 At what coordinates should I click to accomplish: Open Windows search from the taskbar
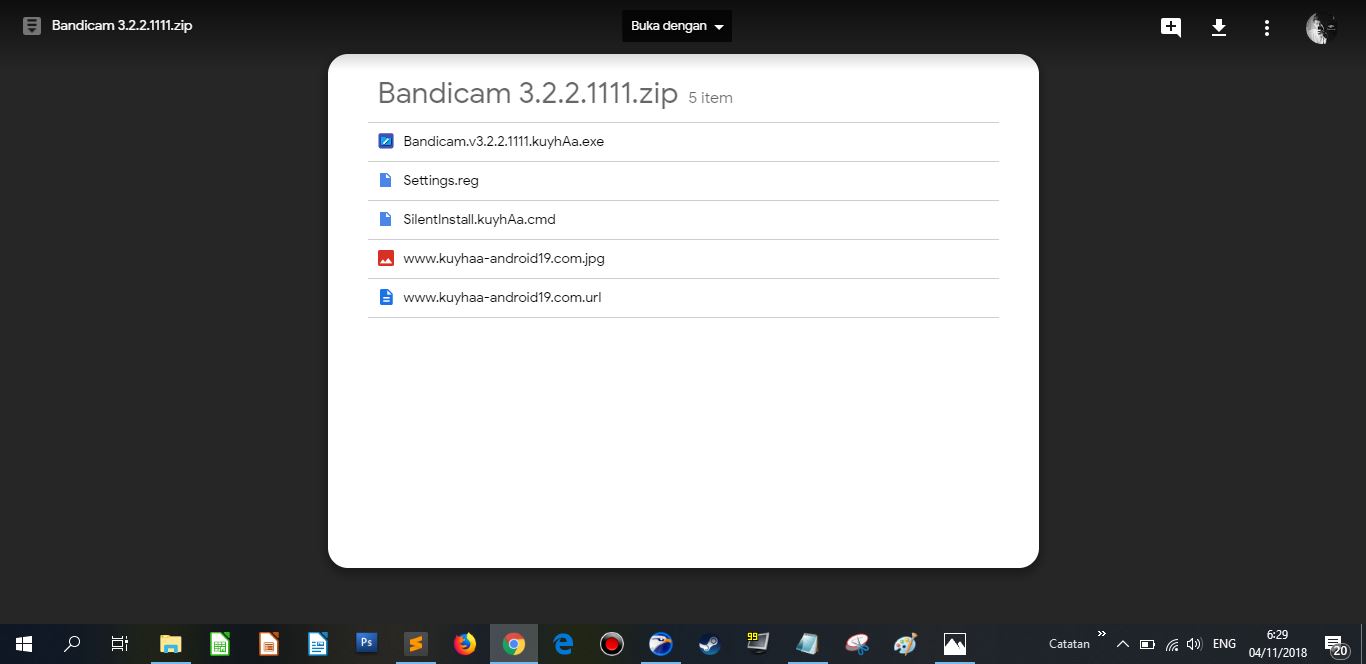click(x=72, y=644)
